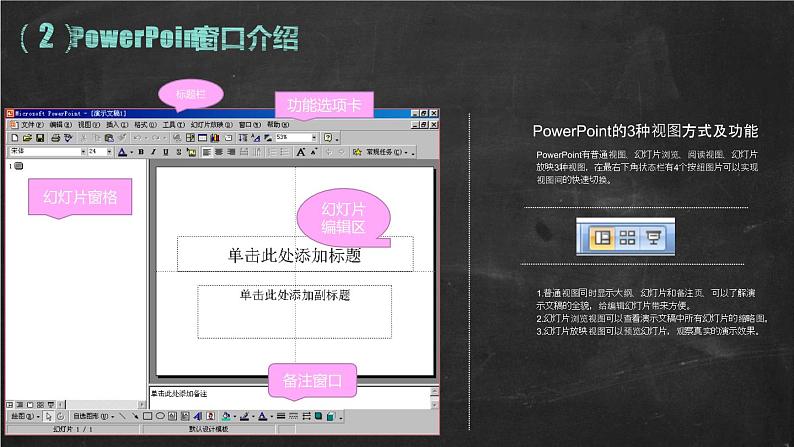Click the Spell check icon
Viewport: 794px width, 447px height.
(68, 138)
